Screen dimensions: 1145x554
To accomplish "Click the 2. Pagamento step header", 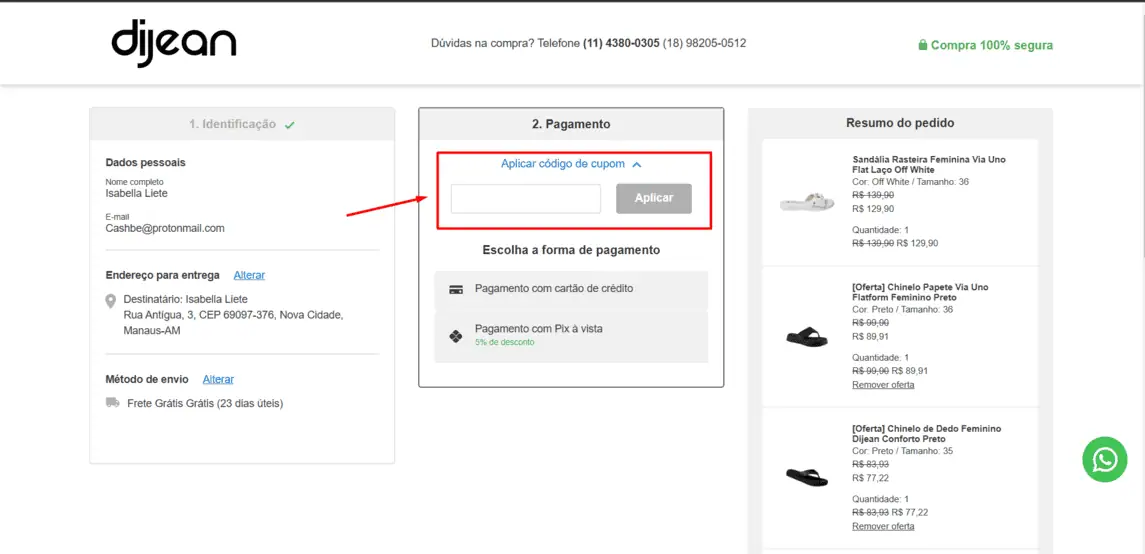I will point(571,125).
